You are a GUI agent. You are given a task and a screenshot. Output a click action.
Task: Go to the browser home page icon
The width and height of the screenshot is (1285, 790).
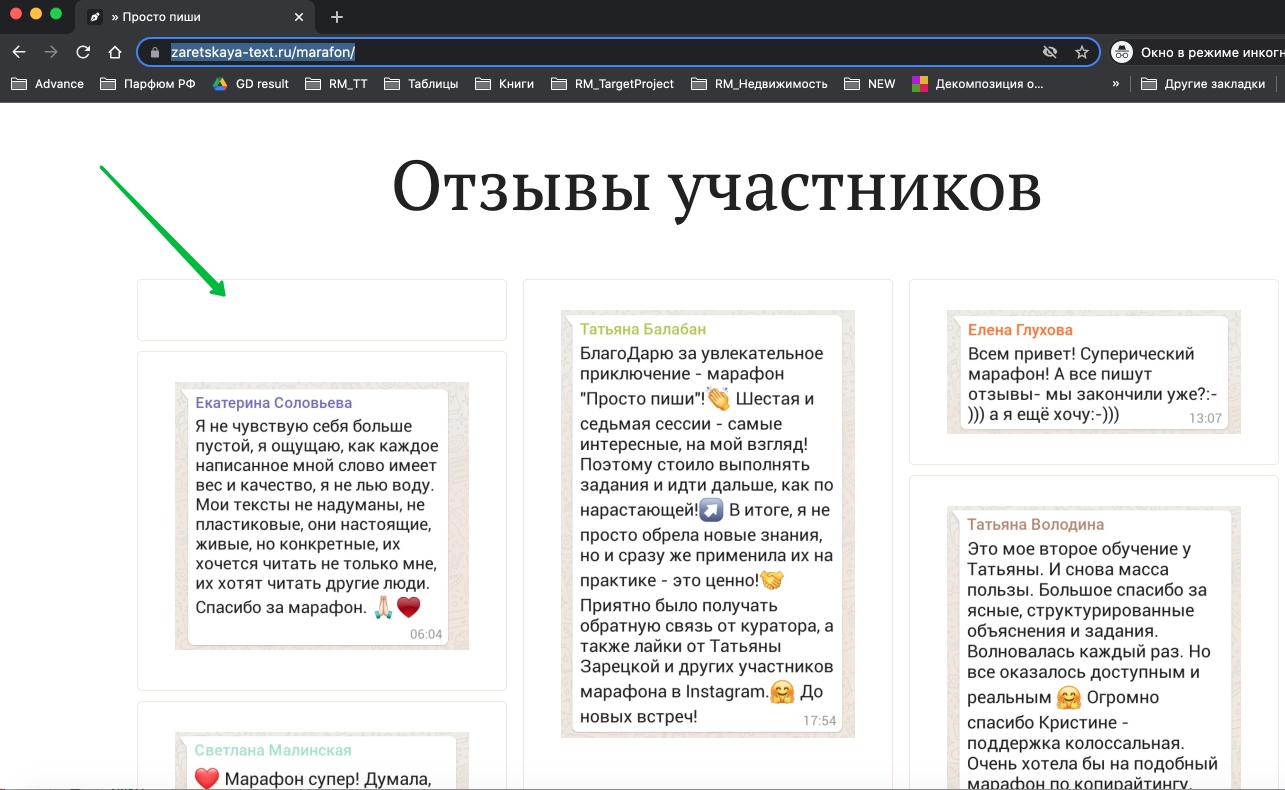[x=115, y=52]
